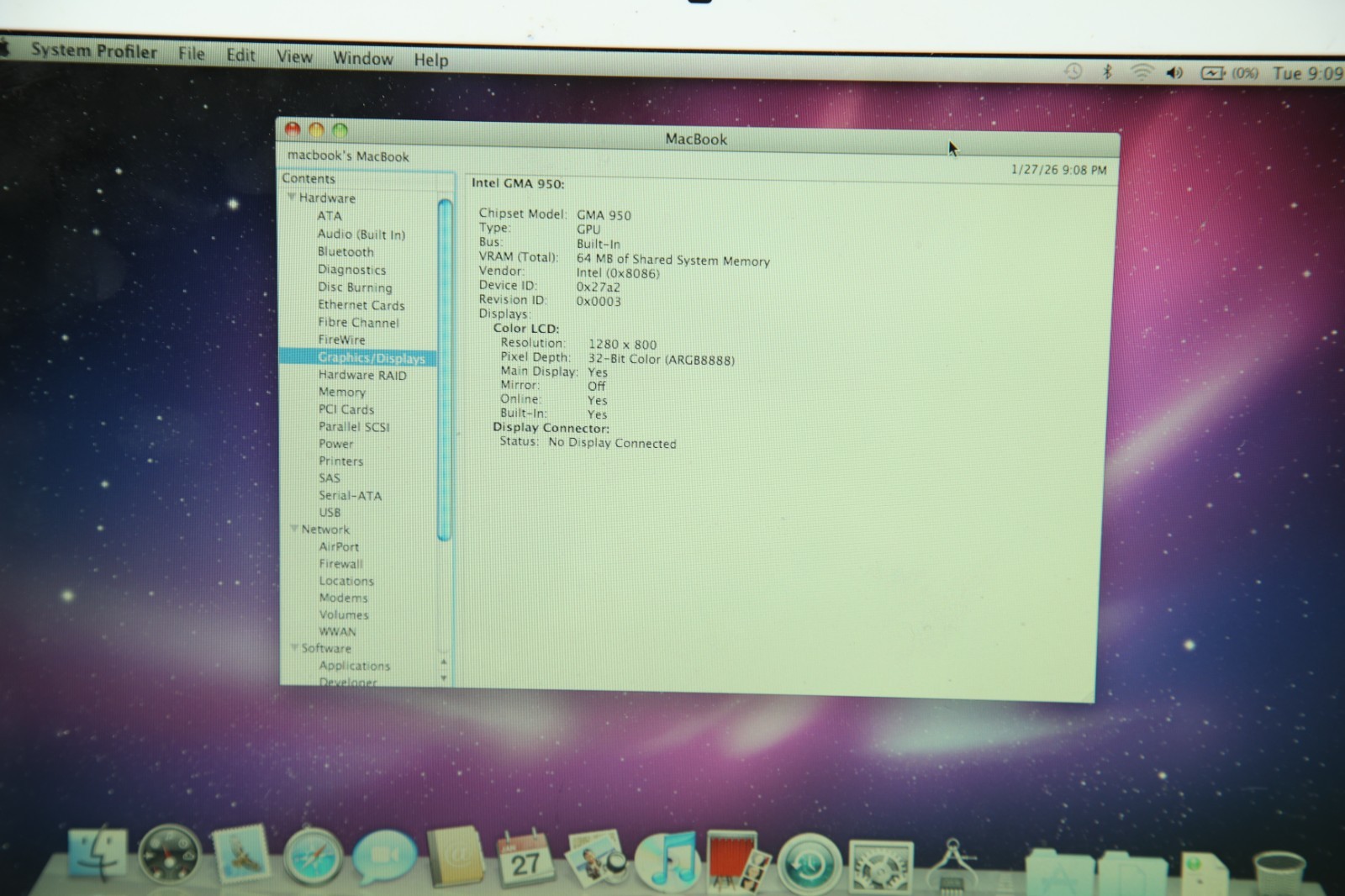Collapse the Network section triangle
This screenshot has height=896, width=1345.
click(x=293, y=529)
